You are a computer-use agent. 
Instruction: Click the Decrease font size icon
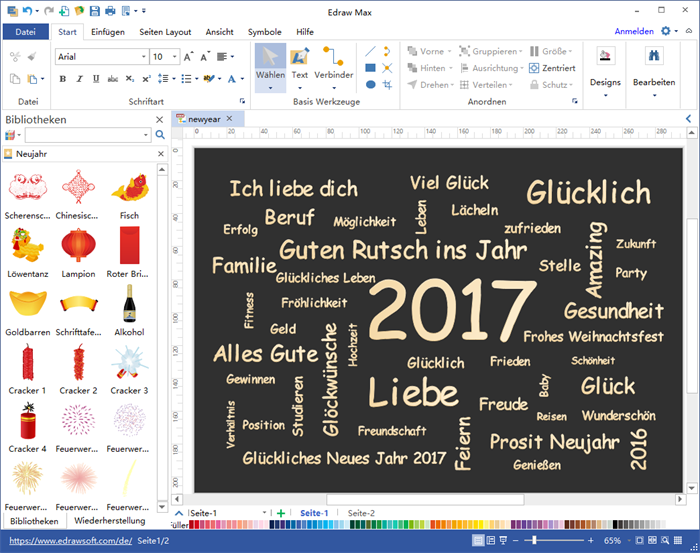click(x=204, y=57)
